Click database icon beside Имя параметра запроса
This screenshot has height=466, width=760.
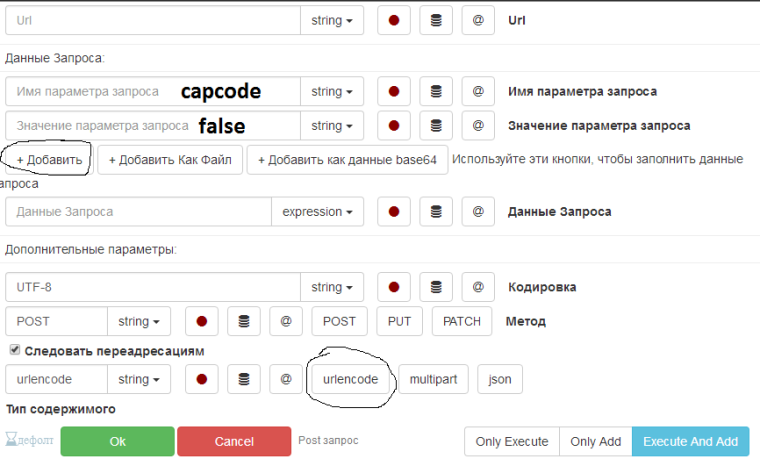(436, 92)
